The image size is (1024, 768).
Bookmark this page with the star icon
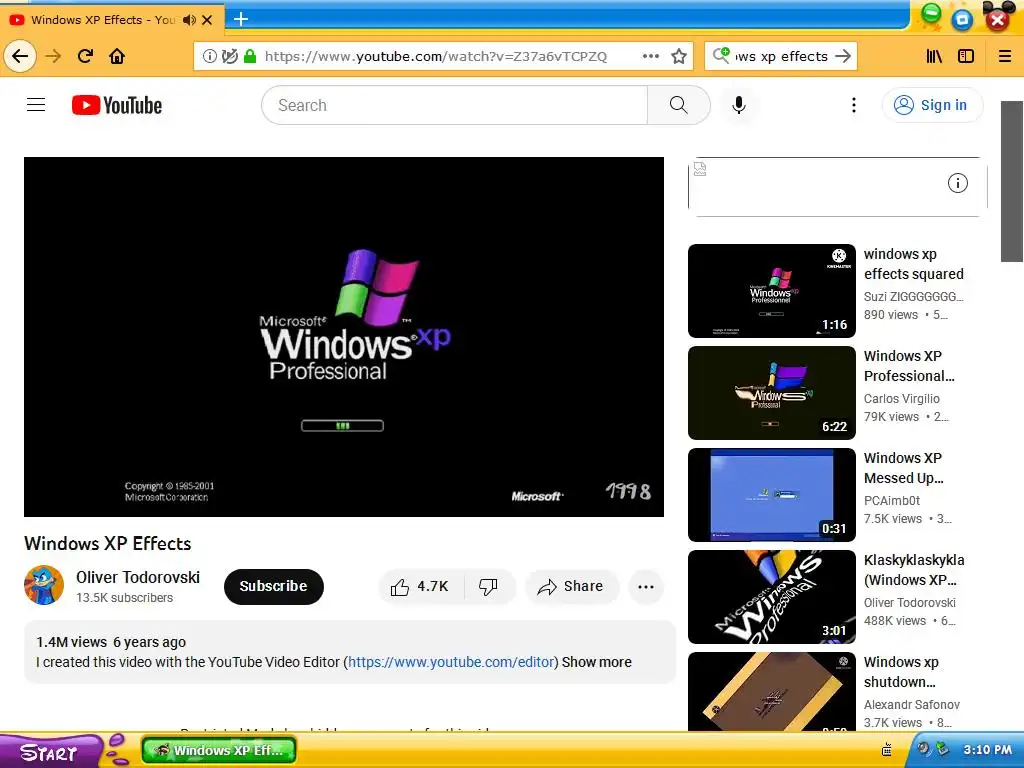679,56
